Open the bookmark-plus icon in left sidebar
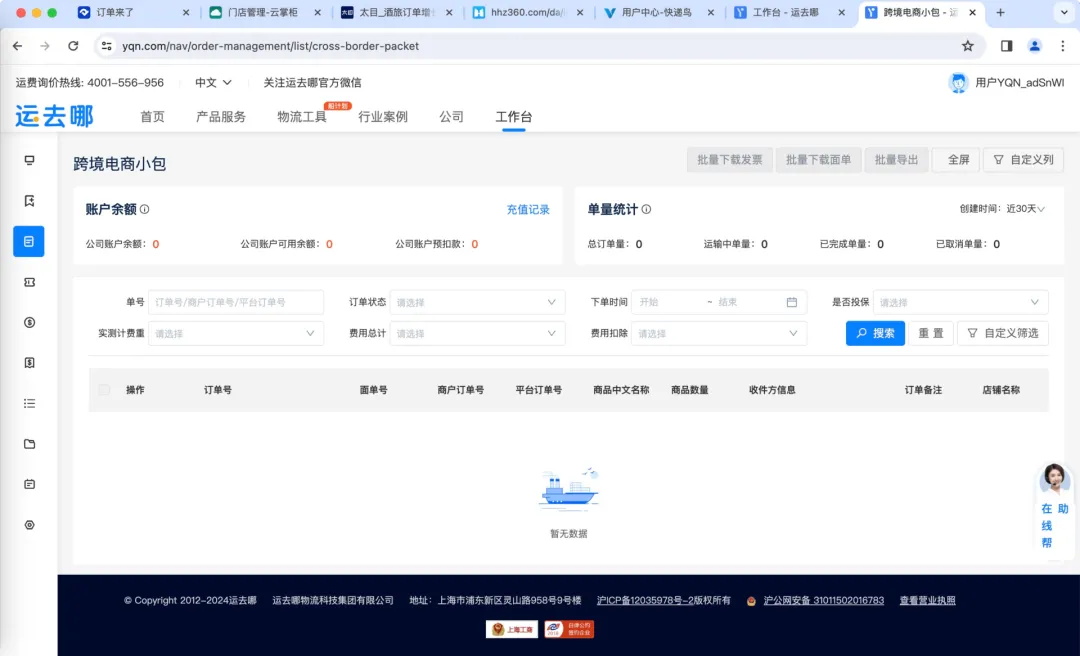 (29, 201)
